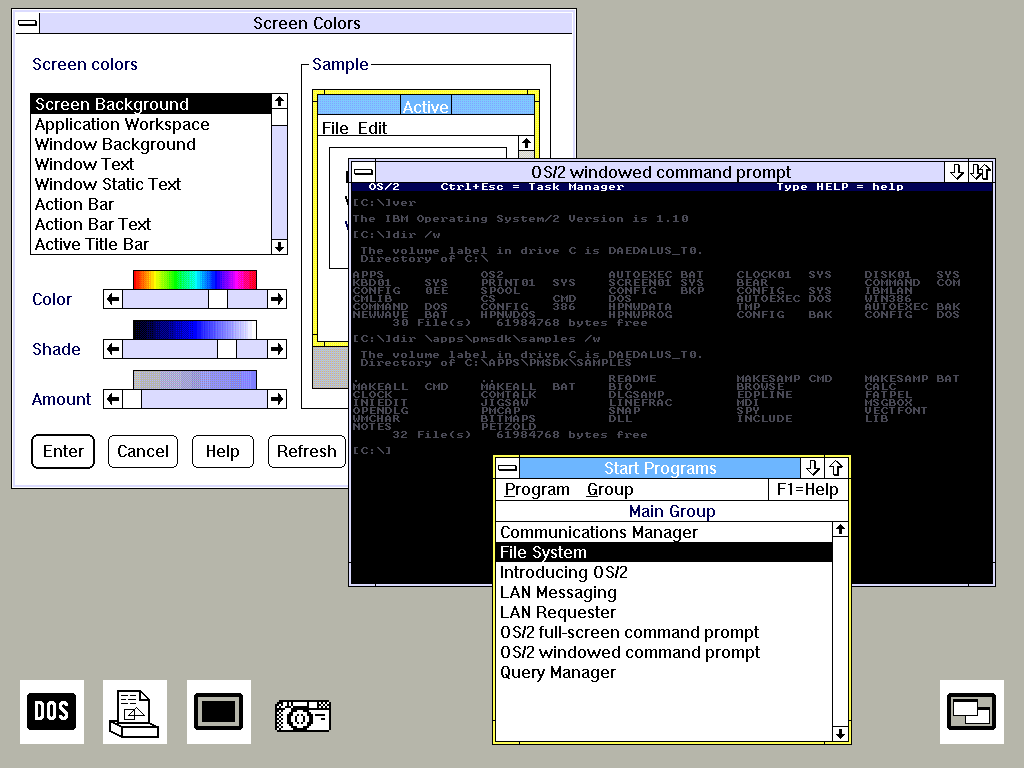Select Introducing OS/2 in Main Group

(664, 572)
